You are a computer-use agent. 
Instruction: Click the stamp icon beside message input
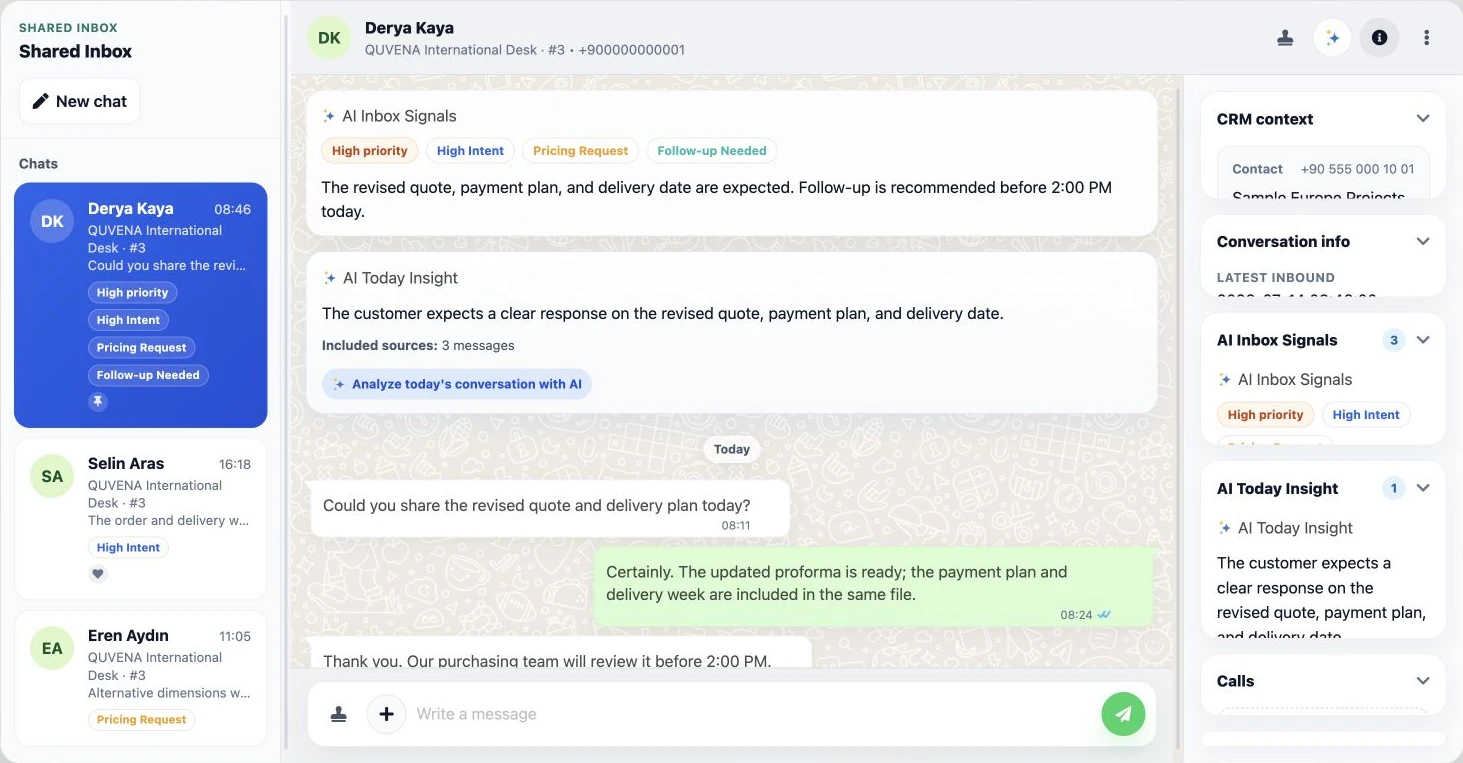tap(339, 714)
